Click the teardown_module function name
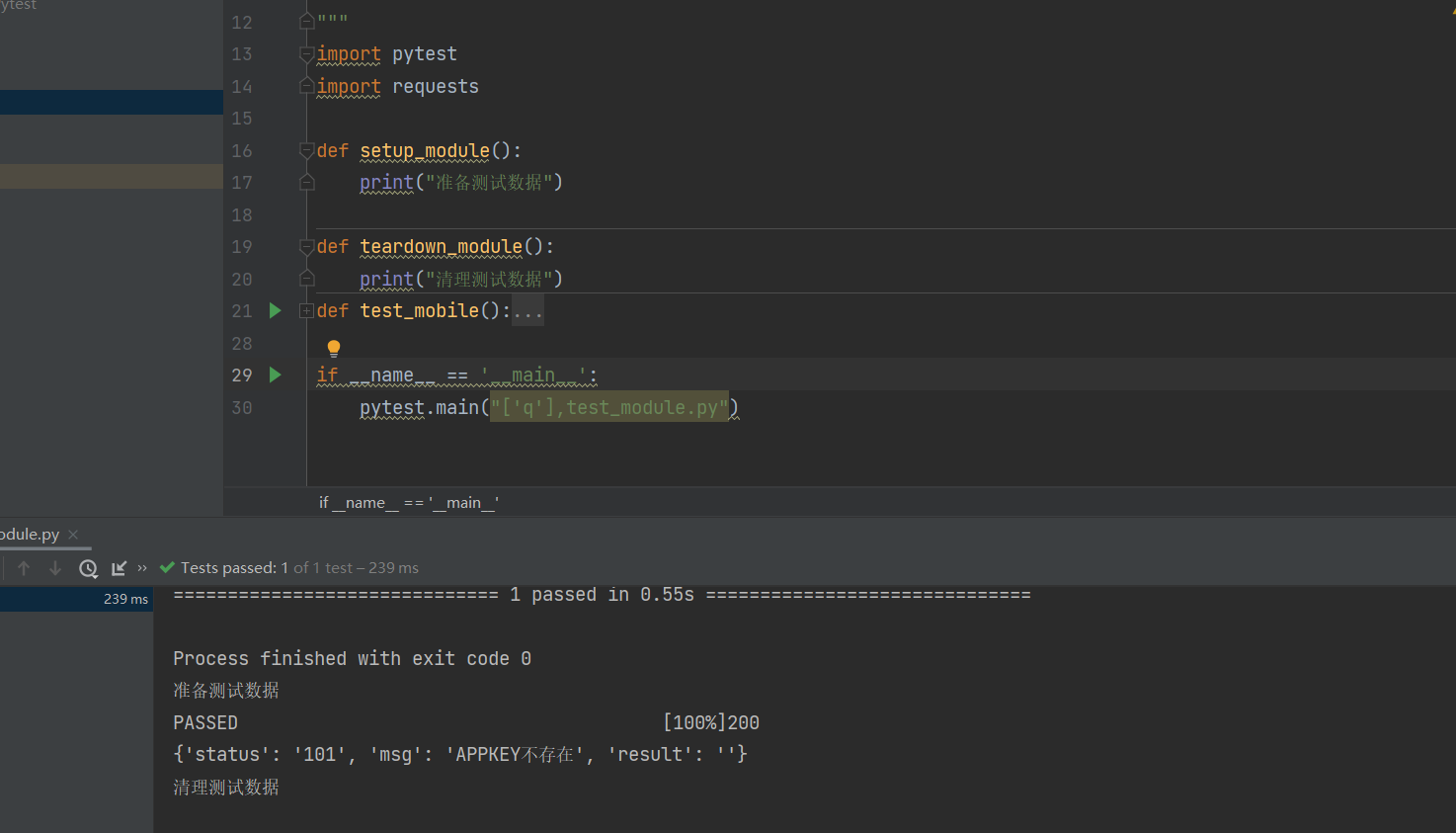 (441, 246)
